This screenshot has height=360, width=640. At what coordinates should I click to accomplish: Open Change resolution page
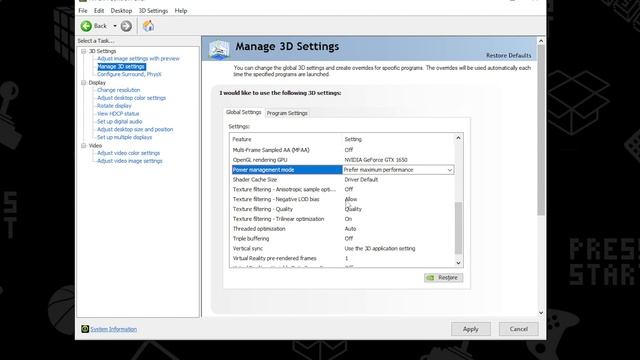118,90
